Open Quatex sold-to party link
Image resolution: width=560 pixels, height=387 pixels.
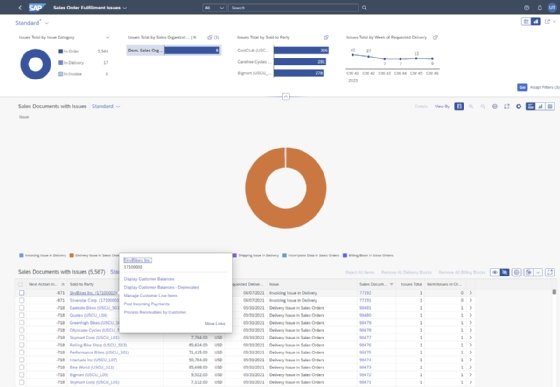click(x=88, y=315)
